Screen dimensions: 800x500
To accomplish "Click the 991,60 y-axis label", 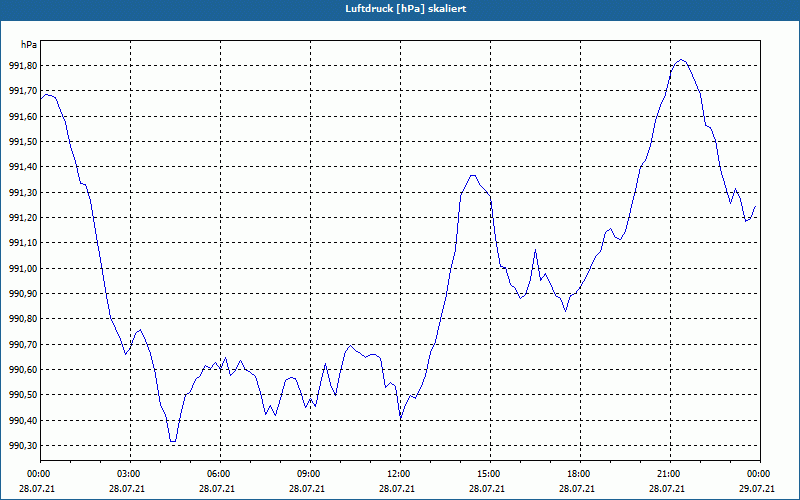I will [x=23, y=116].
